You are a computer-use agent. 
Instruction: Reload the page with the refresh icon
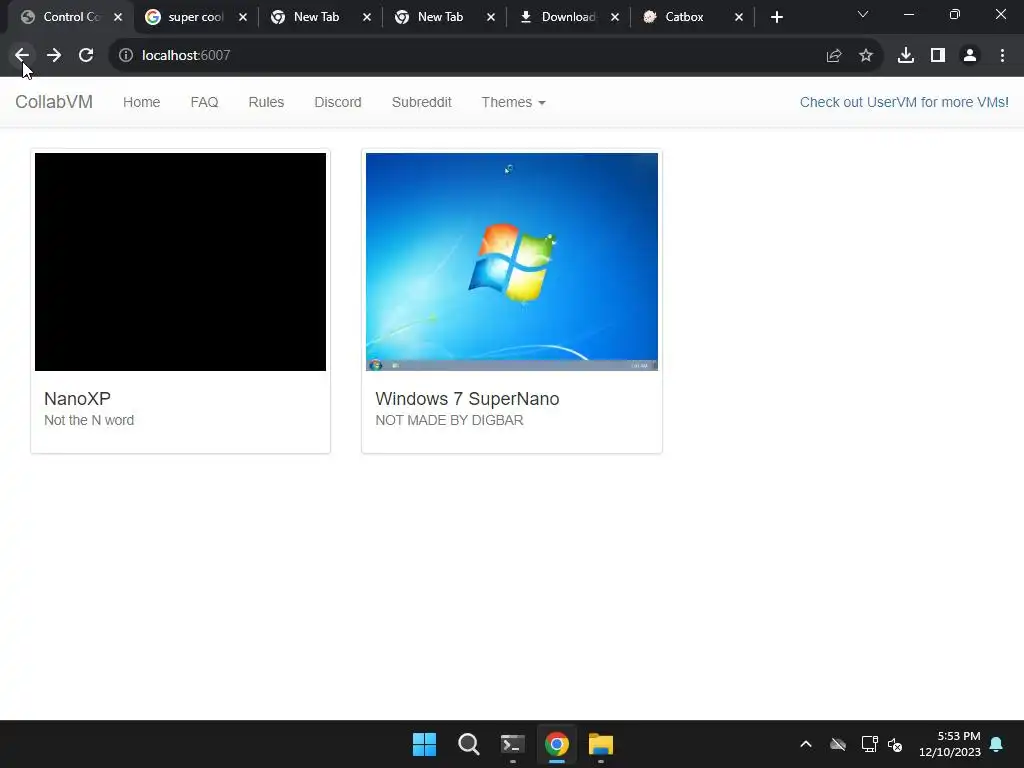point(86,56)
